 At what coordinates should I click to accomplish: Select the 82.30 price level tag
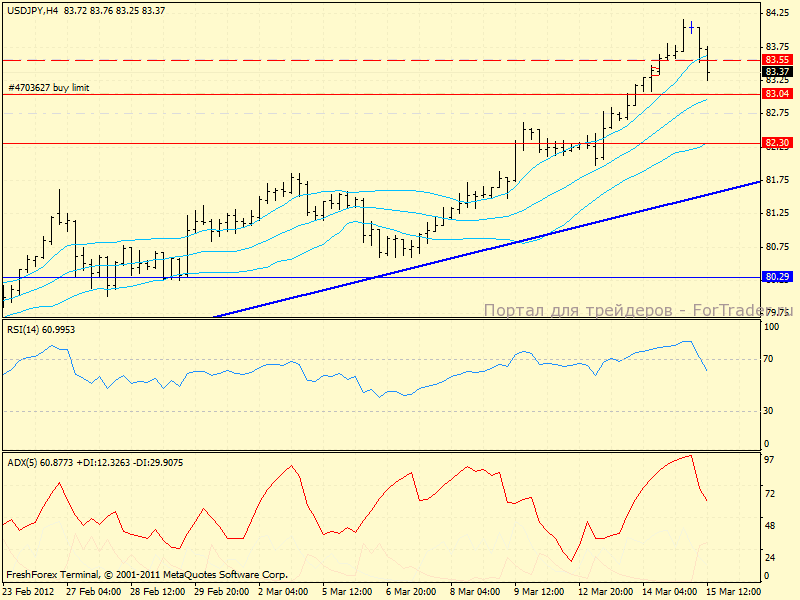(777, 143)
